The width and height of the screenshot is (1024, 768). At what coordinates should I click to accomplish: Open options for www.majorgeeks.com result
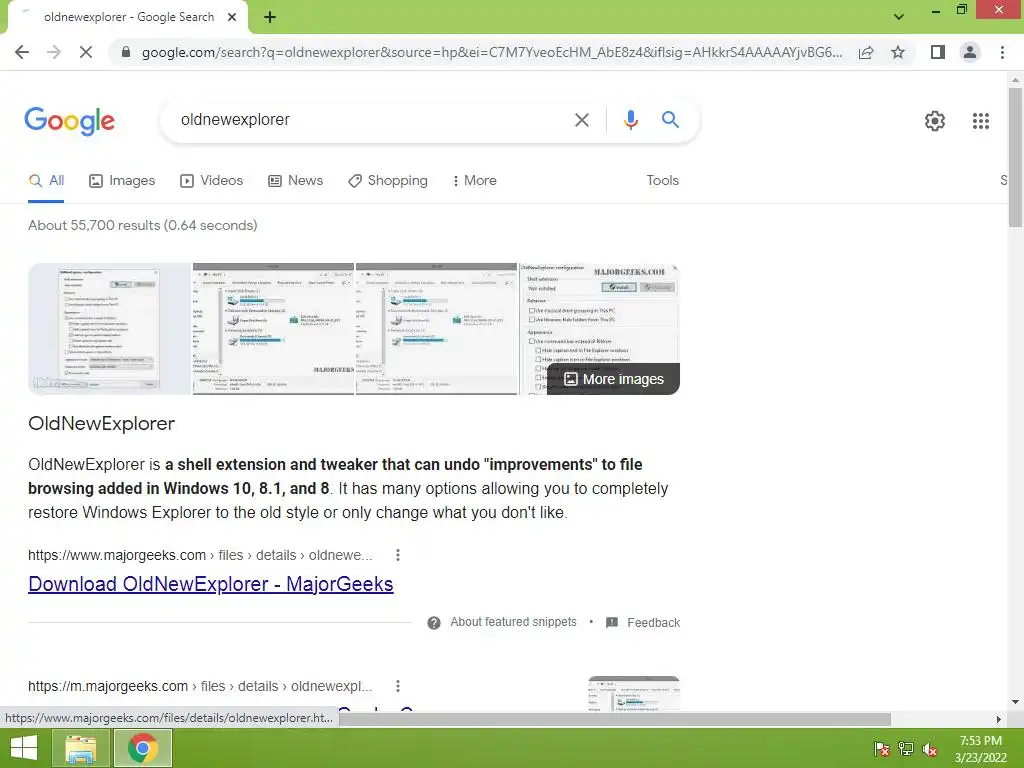coord(398,555)
